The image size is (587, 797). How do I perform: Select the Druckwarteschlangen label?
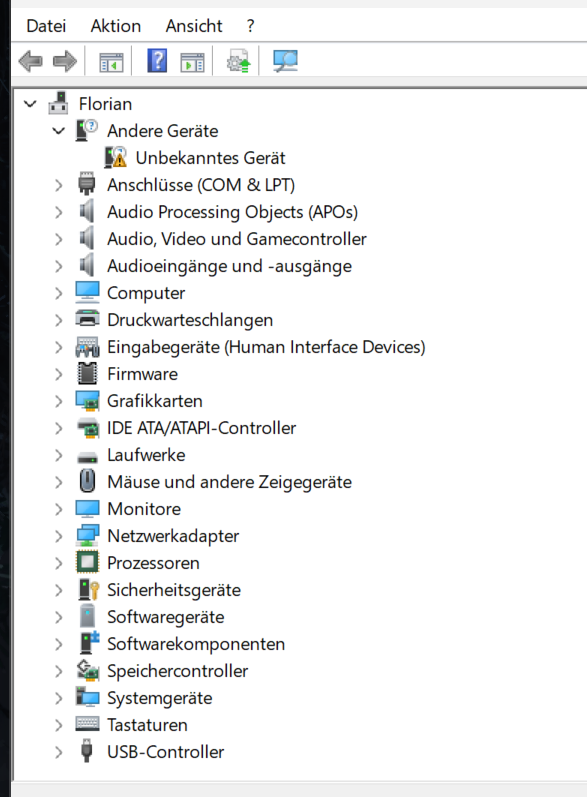190,320
